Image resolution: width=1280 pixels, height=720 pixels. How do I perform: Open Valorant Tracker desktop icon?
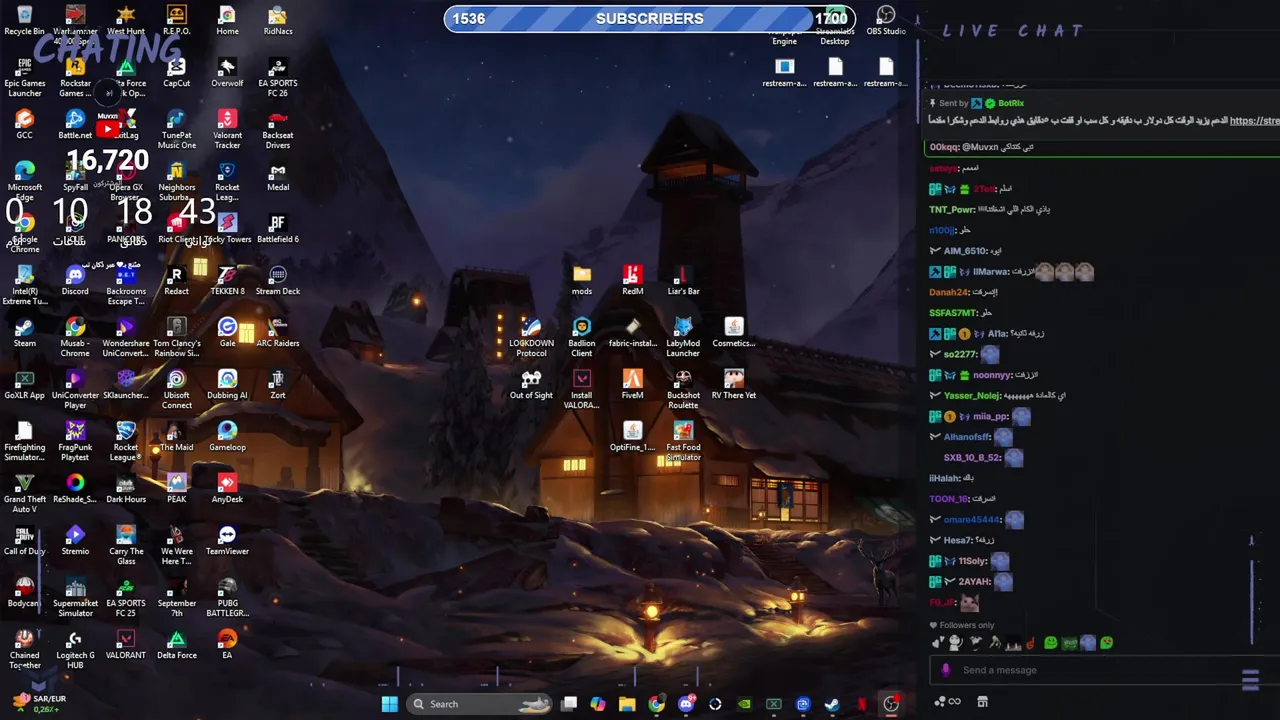[x=227, y=129]
